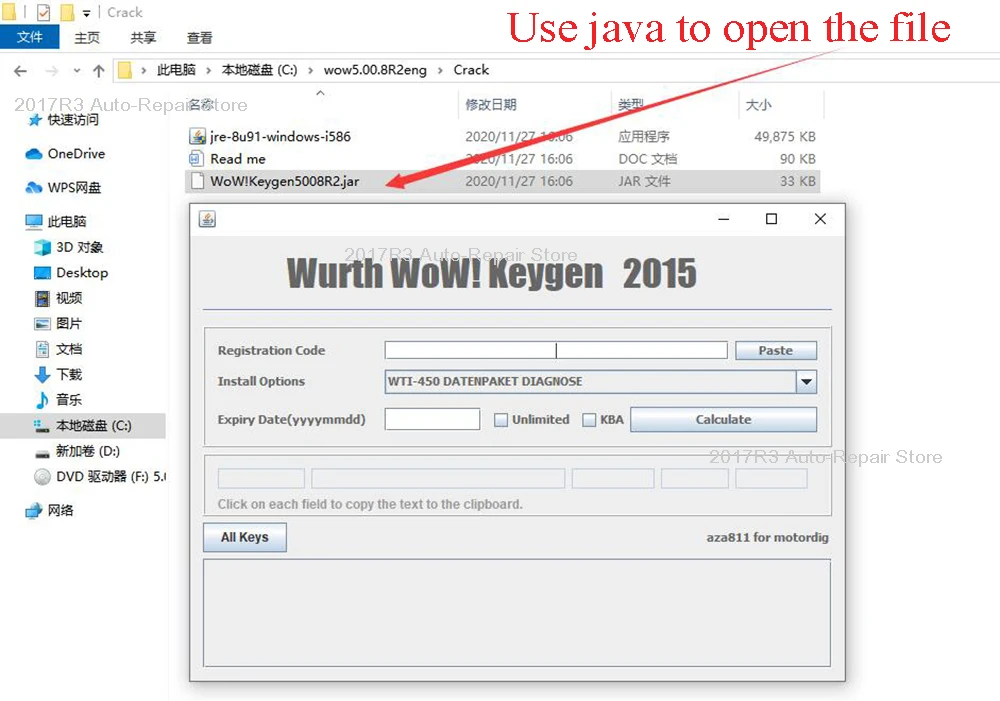This screenshot has height=701, width=1000.
Task: Expand chevron after wow5.00.8R2eng in path
Action: (x=440, y=70)
